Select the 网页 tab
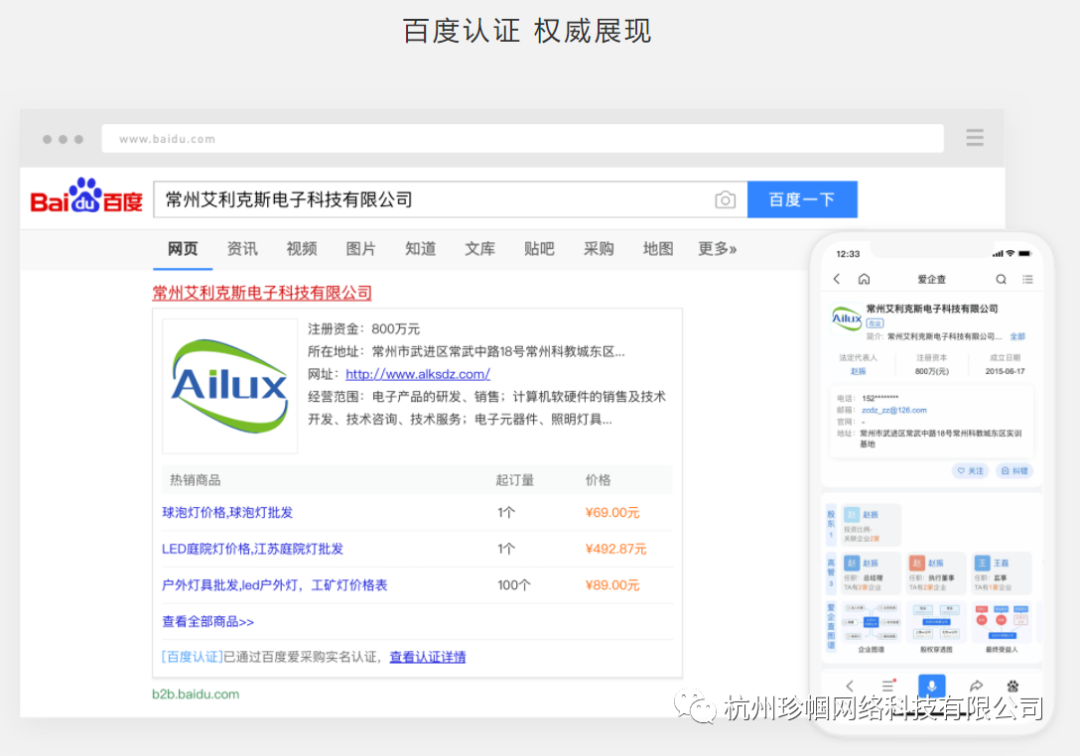Viewport: 1080px width, 756px height. click(x=183, y=249)
